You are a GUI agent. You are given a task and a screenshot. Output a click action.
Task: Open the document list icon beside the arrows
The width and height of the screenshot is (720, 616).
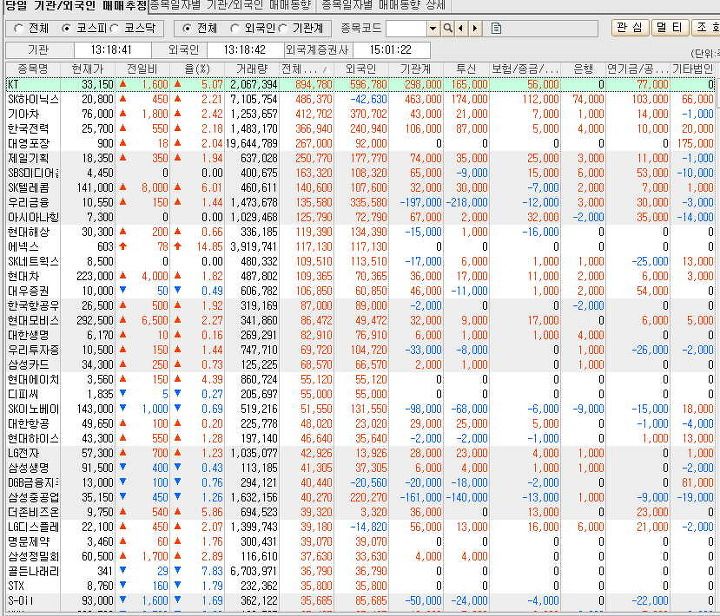tap(495, 28)
